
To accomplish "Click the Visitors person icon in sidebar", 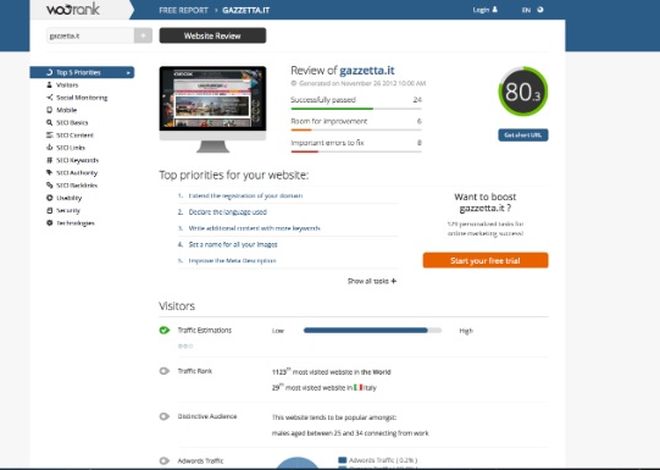I will click(x=49, y=85).
